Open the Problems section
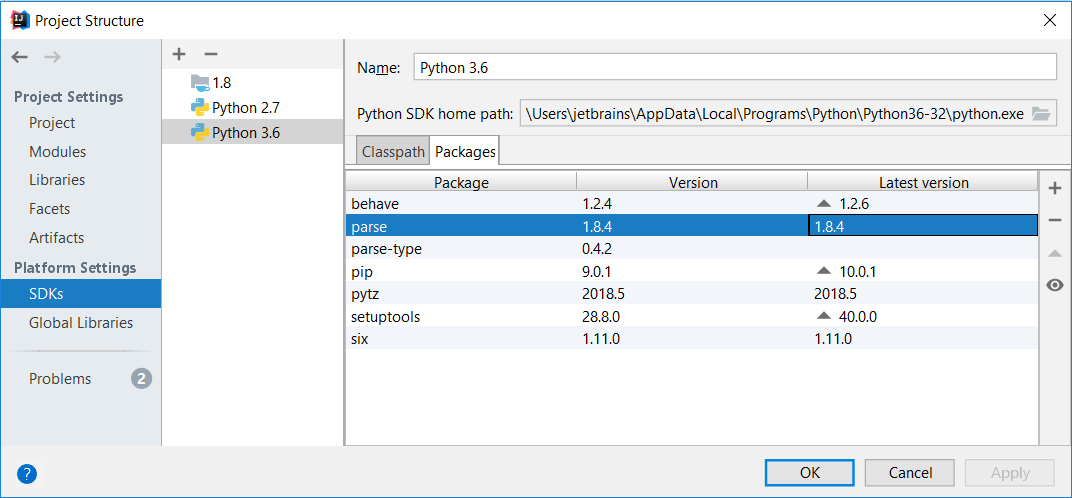This screenshot has width=1072, height=498. click(x=60, y=379)
